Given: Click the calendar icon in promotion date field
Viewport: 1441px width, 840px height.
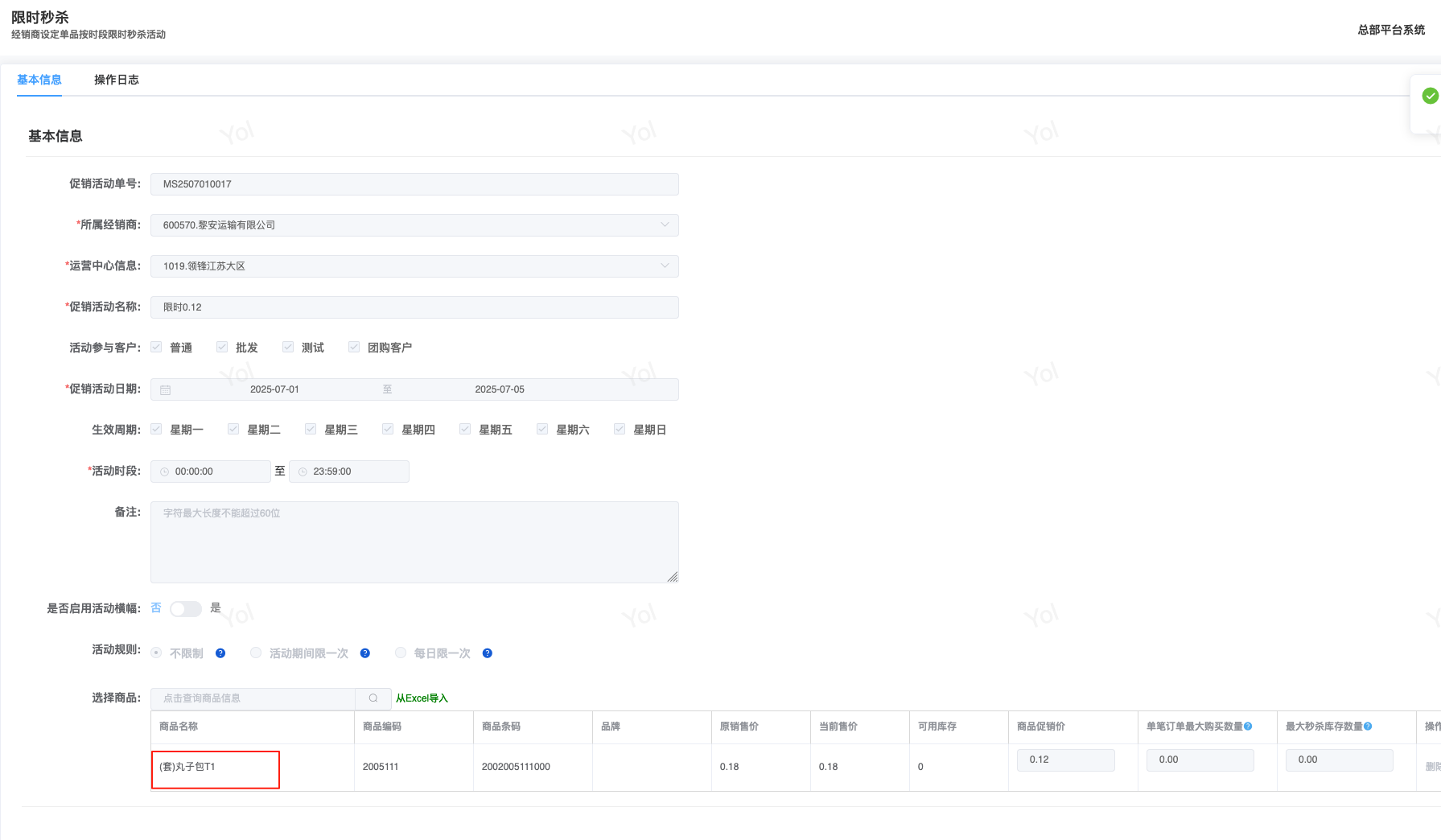Looking at the screenshot, I should 166,390.
